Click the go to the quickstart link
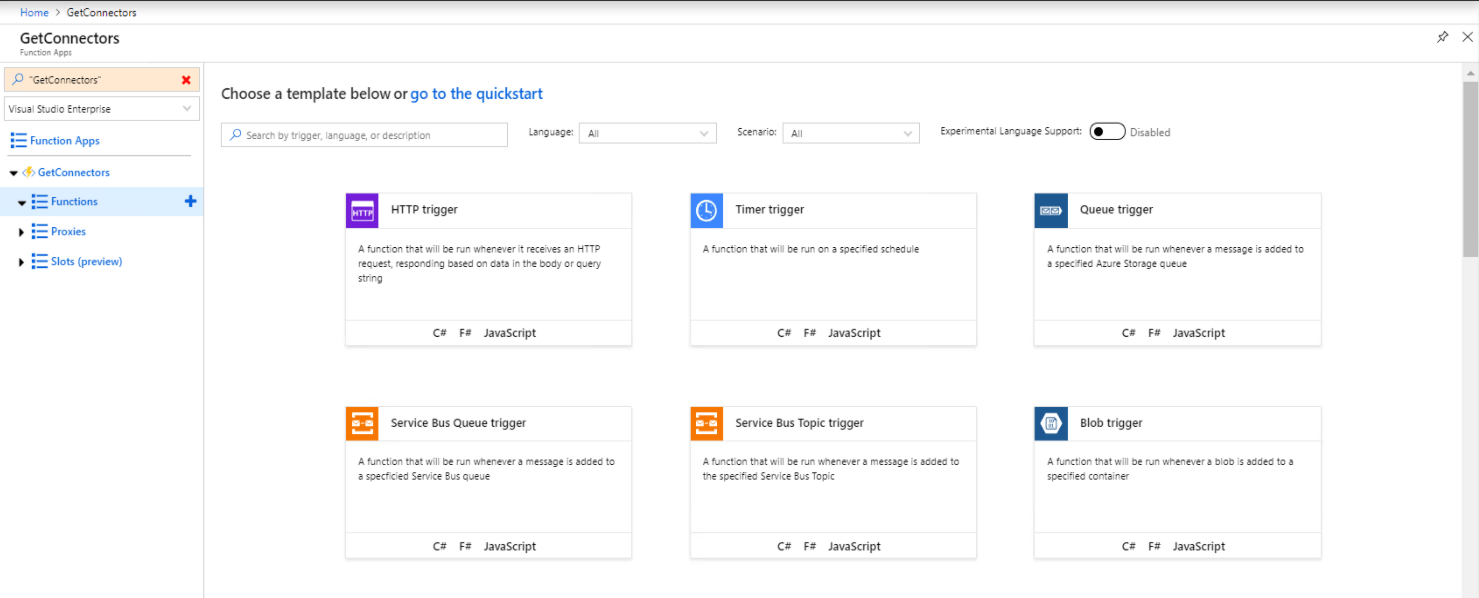Viewport: 1479px width, 598px height. (x=476, y=94)
